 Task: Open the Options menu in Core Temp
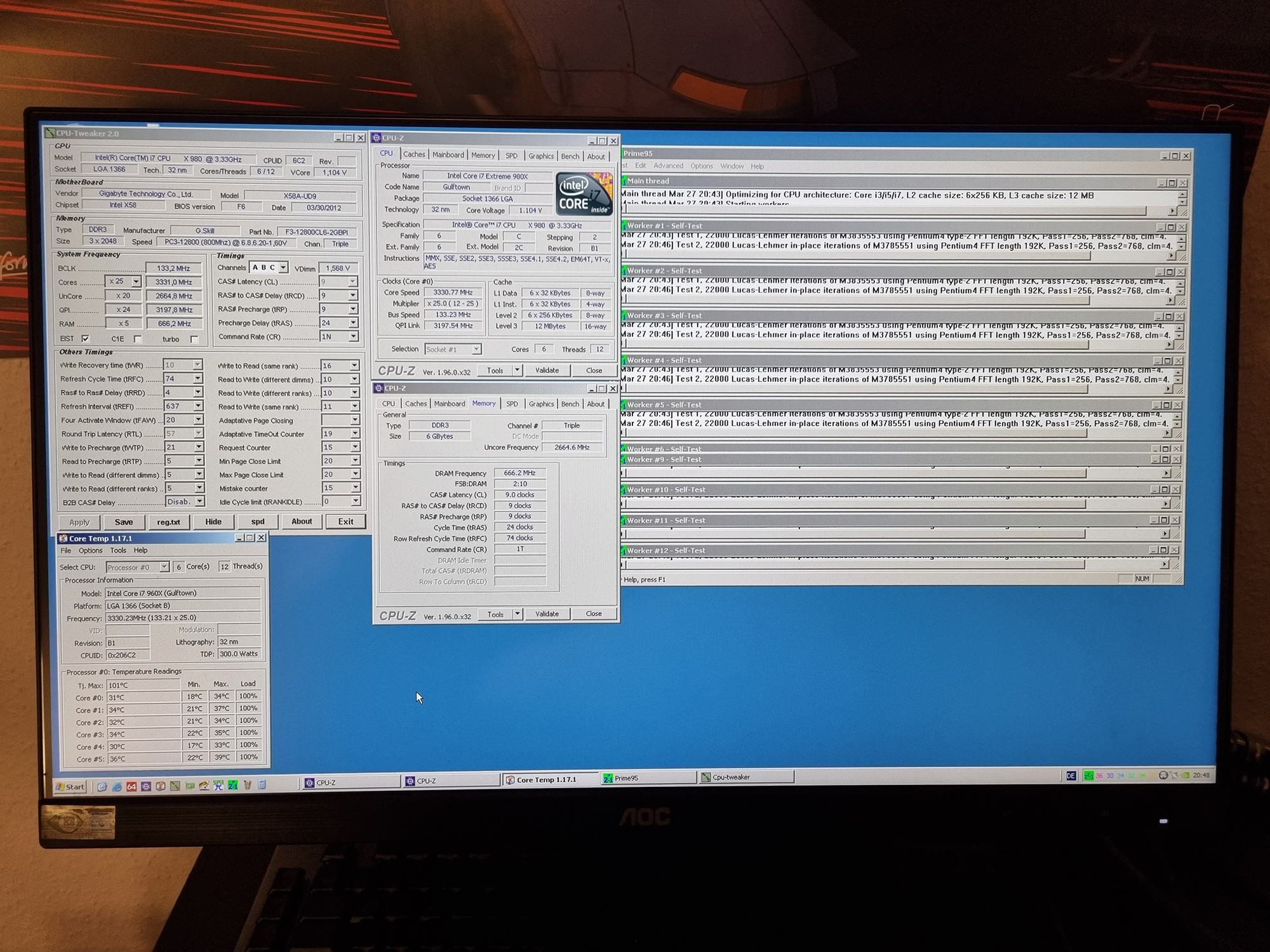[90, 551]
